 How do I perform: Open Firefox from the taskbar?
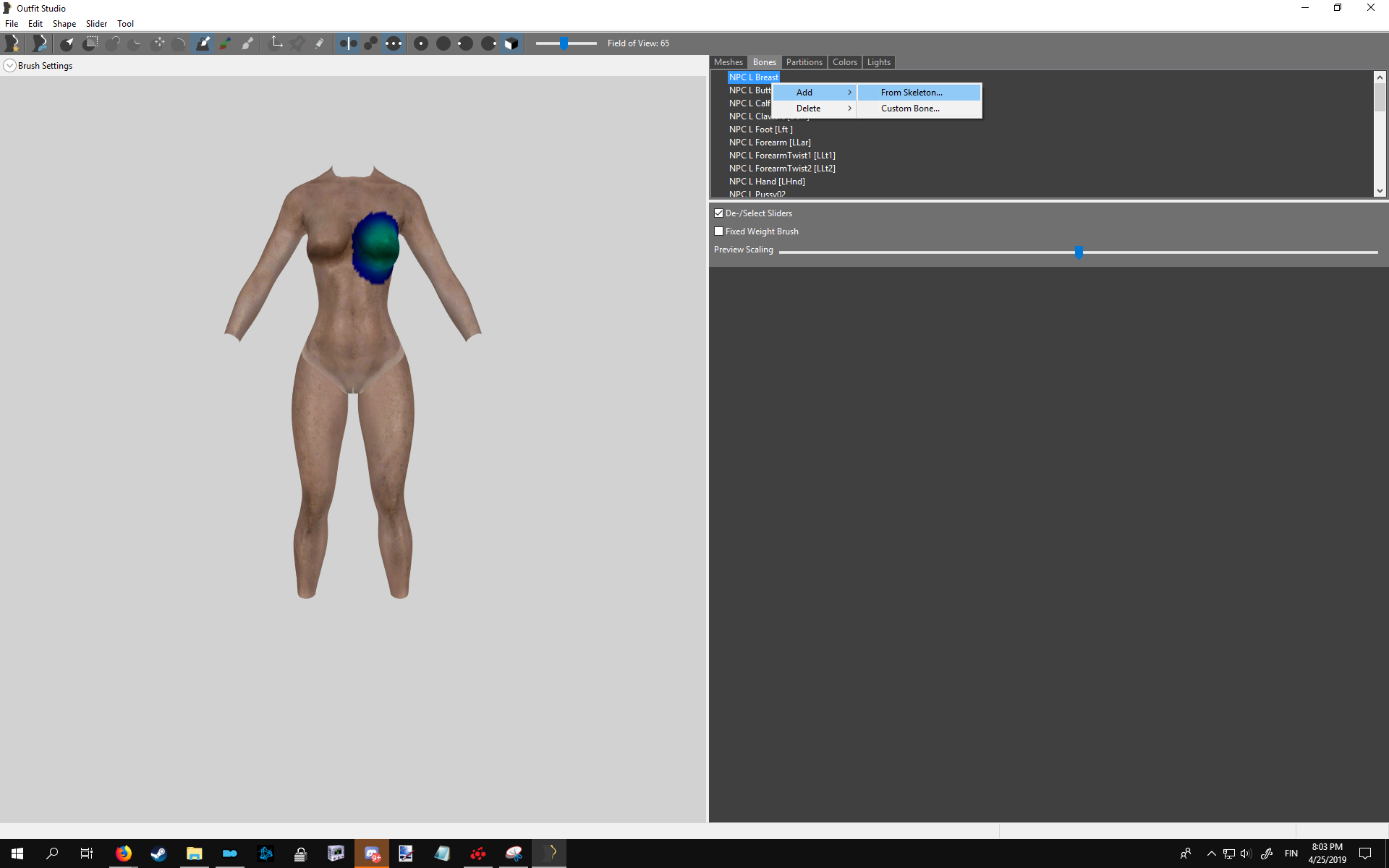pos(124,854)
